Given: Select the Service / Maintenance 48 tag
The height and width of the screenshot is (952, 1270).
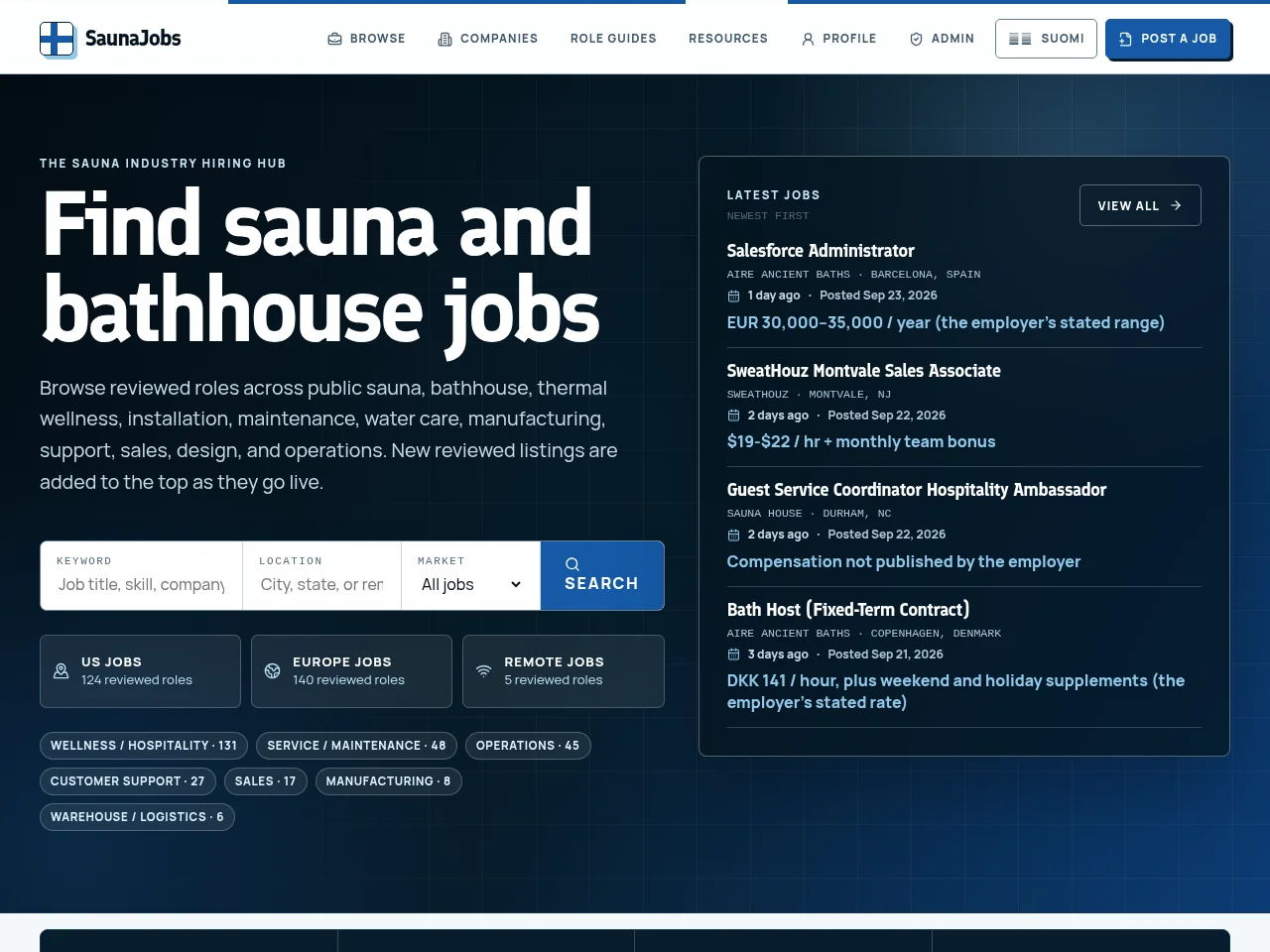Looking at the screenshot, I should click(356, 746).
